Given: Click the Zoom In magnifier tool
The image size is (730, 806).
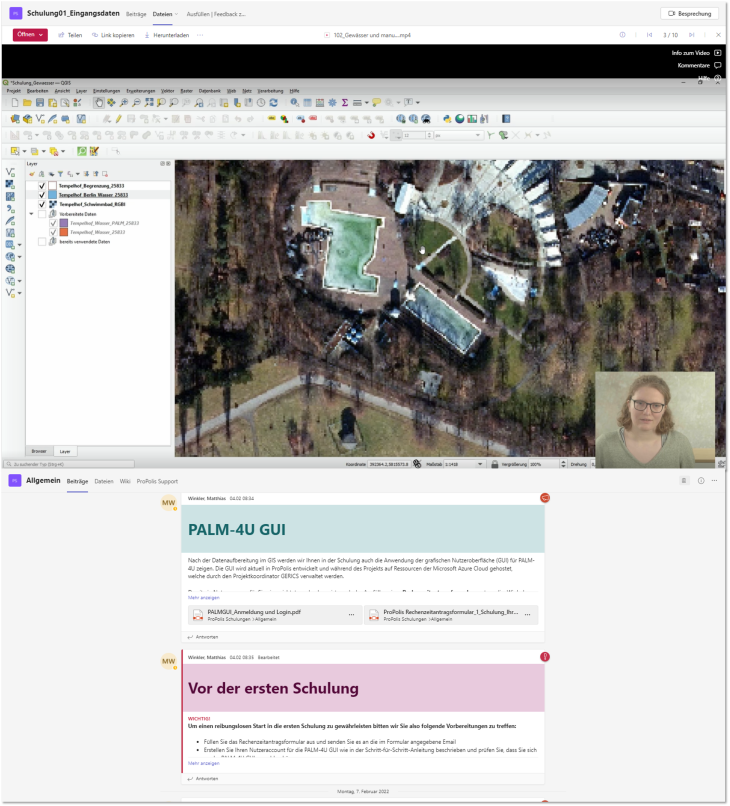Looking at the screenshot, I should point(124,103).
